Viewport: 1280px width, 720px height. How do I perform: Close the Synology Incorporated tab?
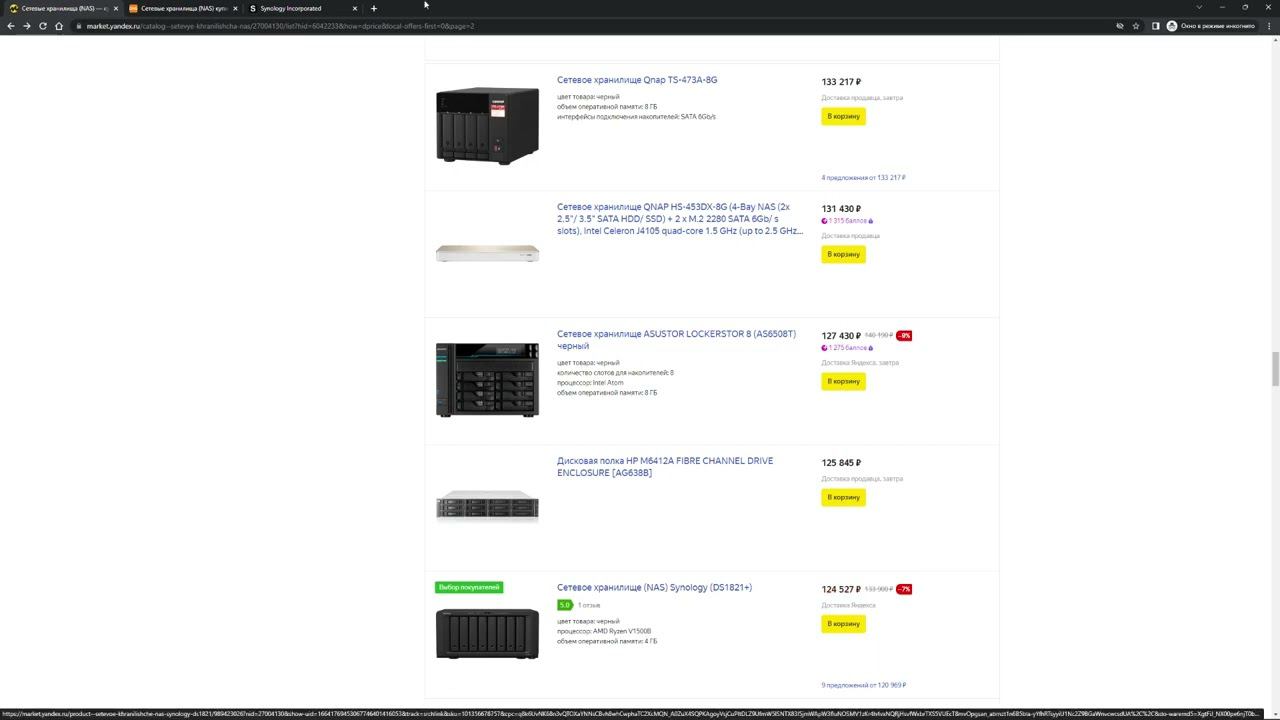[x=354, y=8]
